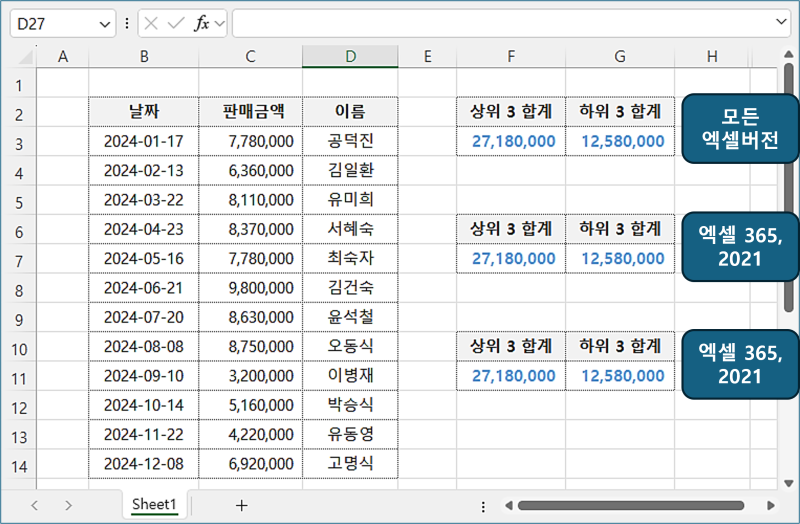The height and width of the screenshot is (524, 800).
Task: Select cell with 9,800,000 sales amount
Action: click(x=250, y=288)
